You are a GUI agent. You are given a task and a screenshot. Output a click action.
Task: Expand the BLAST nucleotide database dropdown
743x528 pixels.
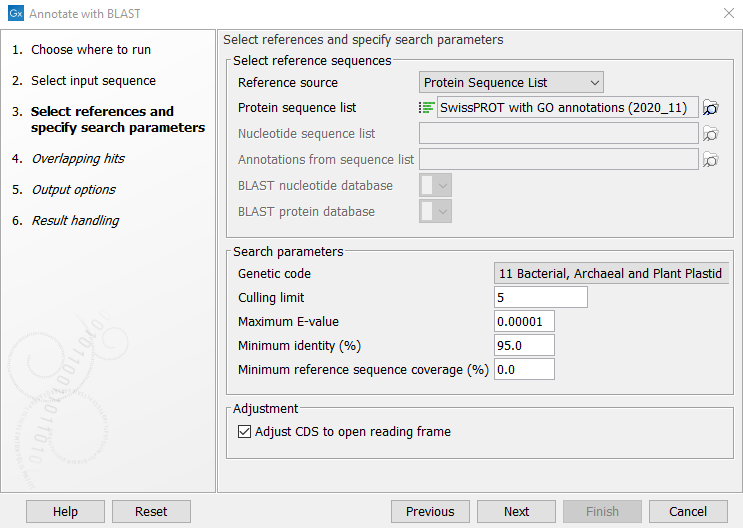point(436,185)
